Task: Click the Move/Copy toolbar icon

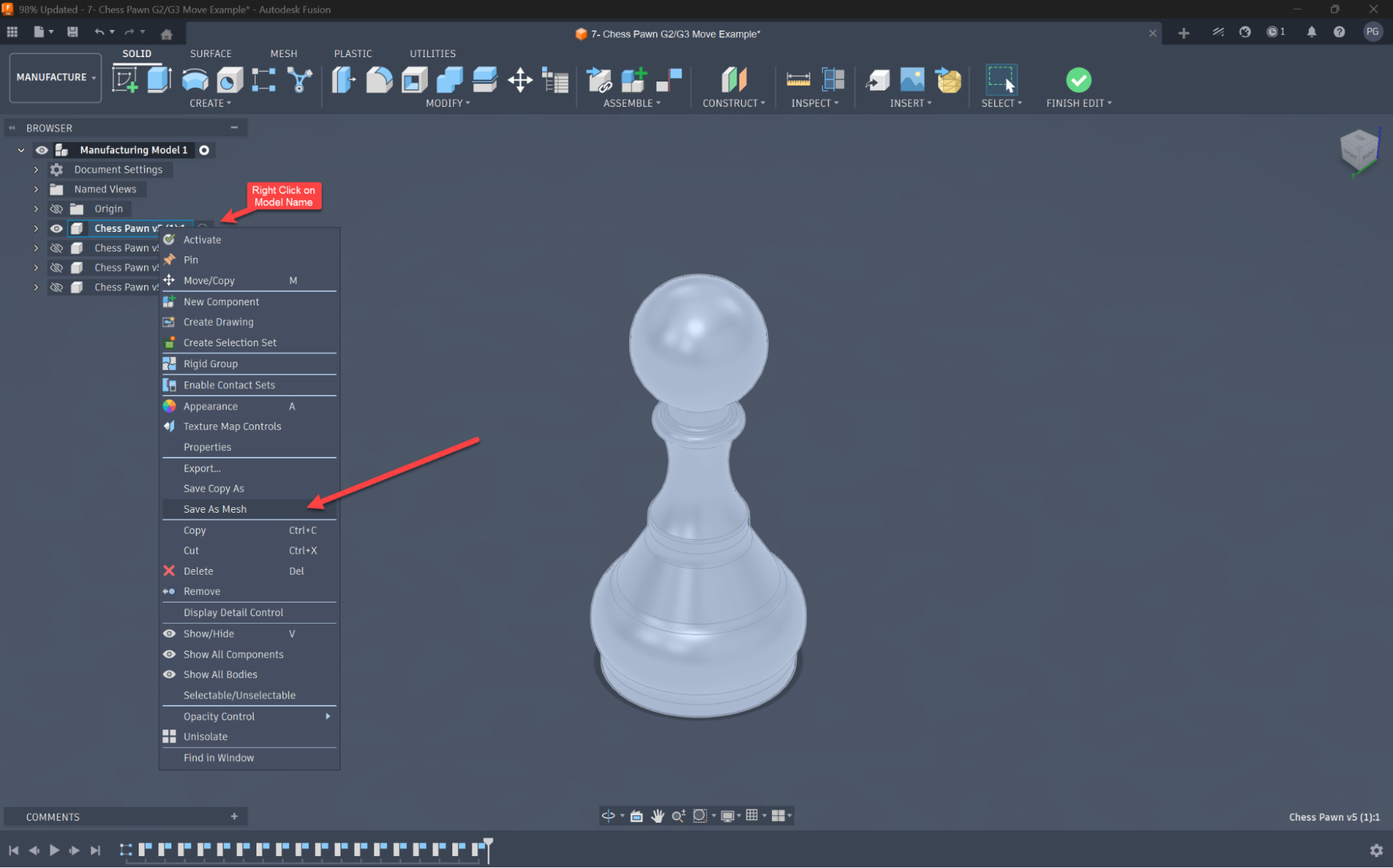Action: pyautogui.click(x=520, y=80)
